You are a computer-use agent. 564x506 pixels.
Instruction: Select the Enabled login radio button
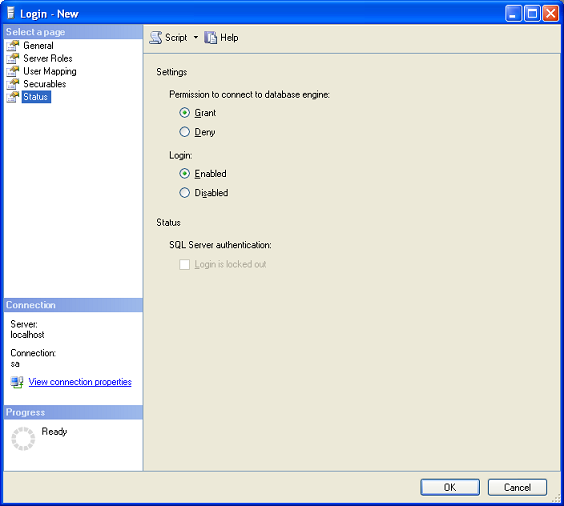185,174
